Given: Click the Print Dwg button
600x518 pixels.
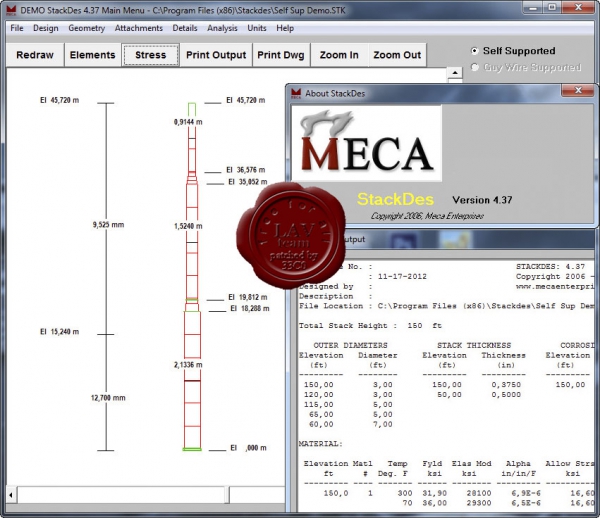Looking at the screenshot, I should 280,55.
